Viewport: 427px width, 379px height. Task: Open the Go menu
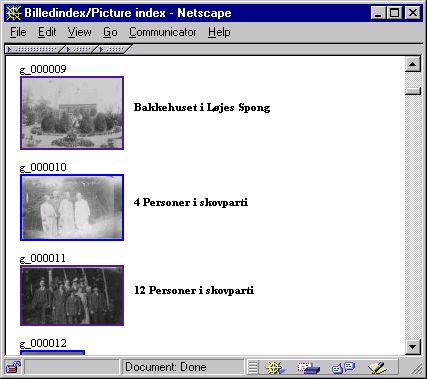[110, 32]
